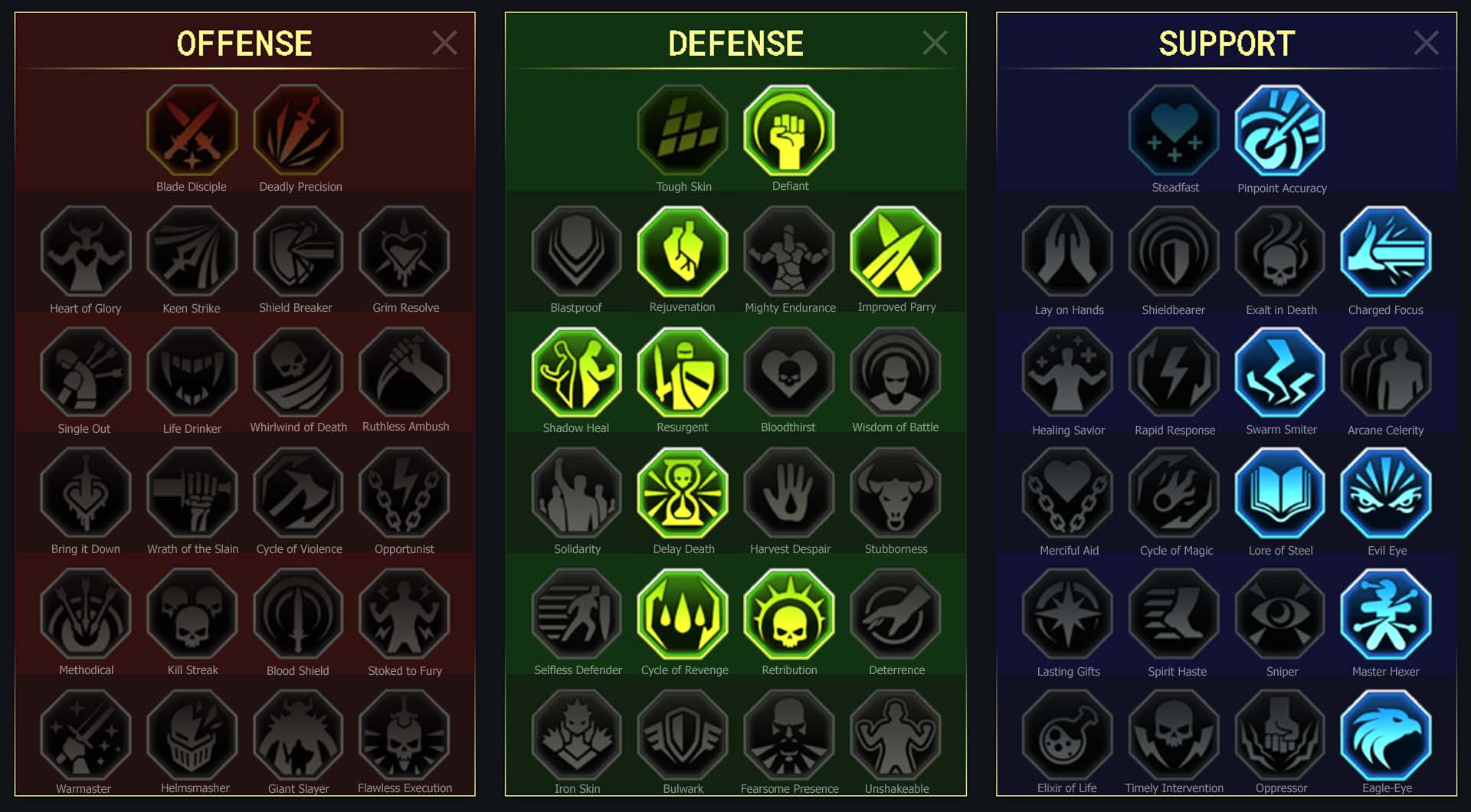Deactivate the highlighted Rejuvenation mastery
The width and height of the screenshot is (1471, 812).
click(x=683, y=251)
